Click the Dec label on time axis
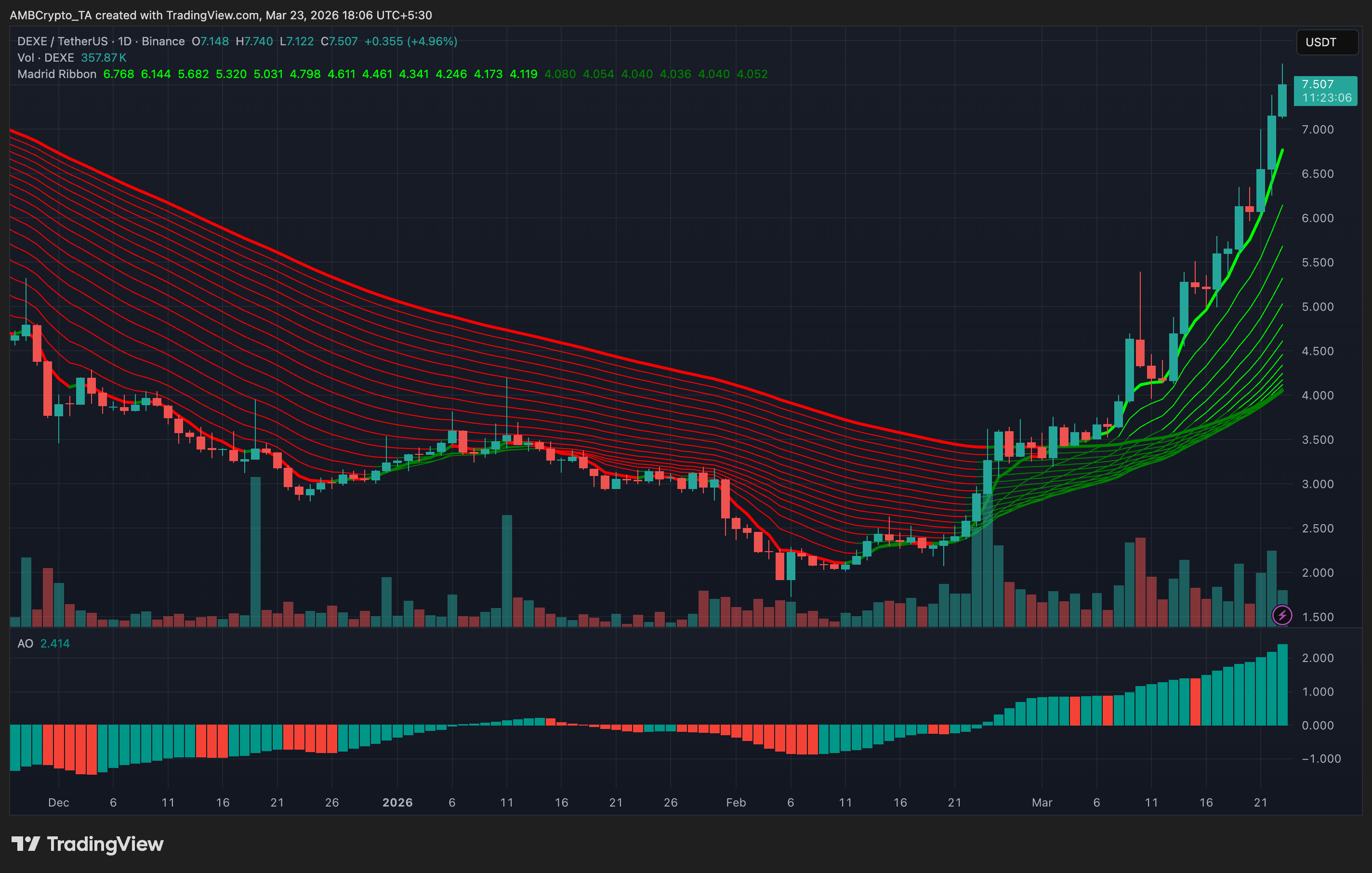 tap(58, 802)
